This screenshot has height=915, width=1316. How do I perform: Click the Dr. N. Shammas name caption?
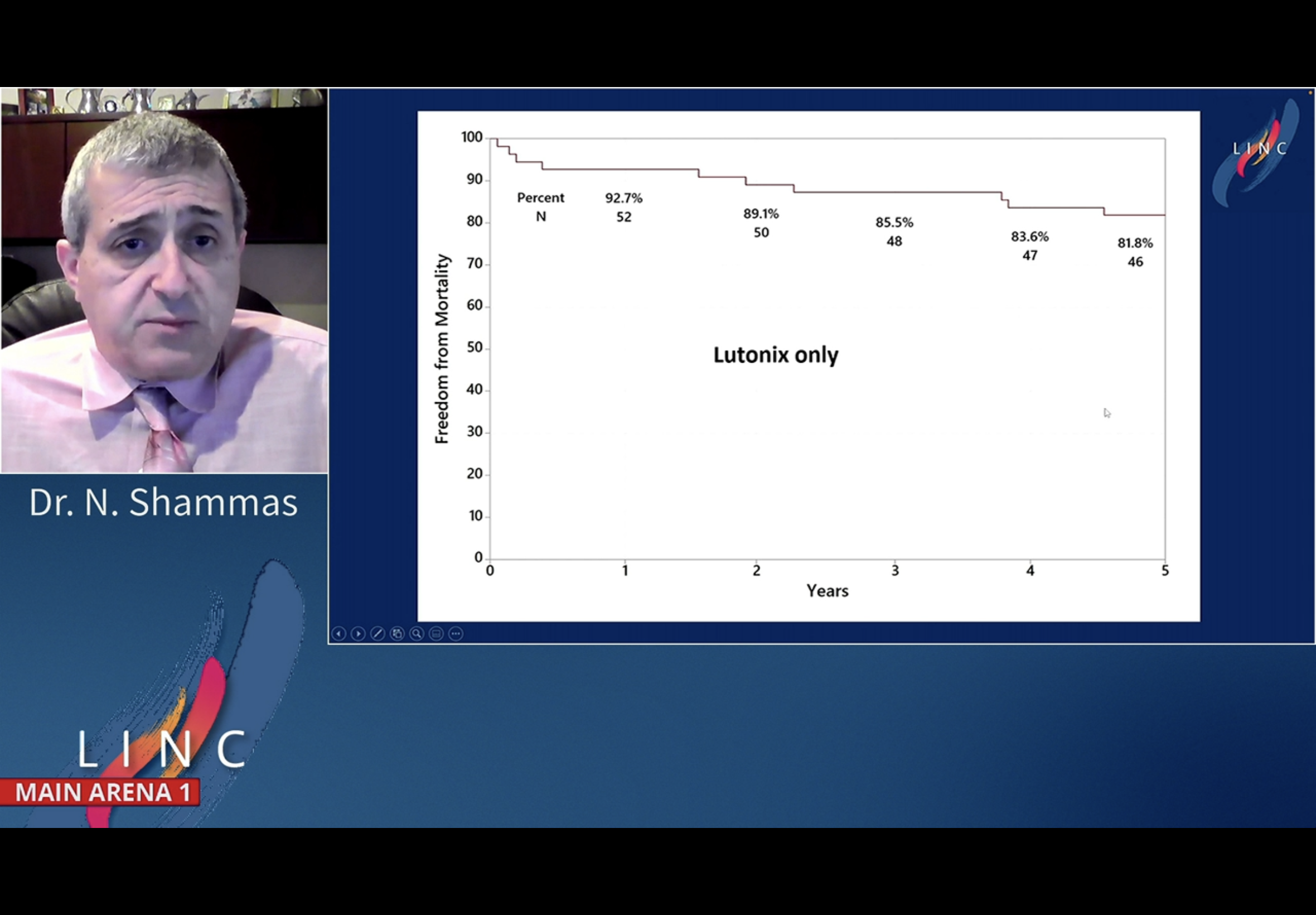[163, 503]
